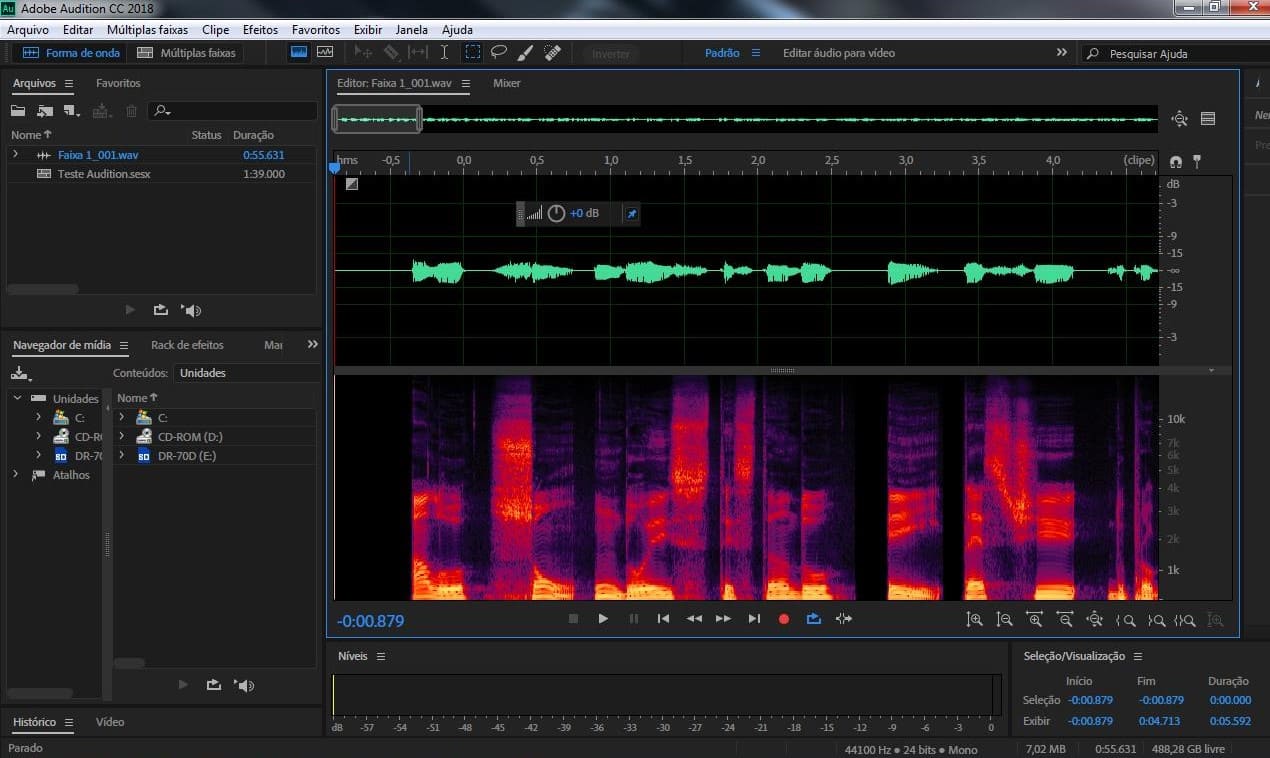The image size is (1270, 758).
Task: Click the Fast Forward transport button
Action: pos(724,619)
